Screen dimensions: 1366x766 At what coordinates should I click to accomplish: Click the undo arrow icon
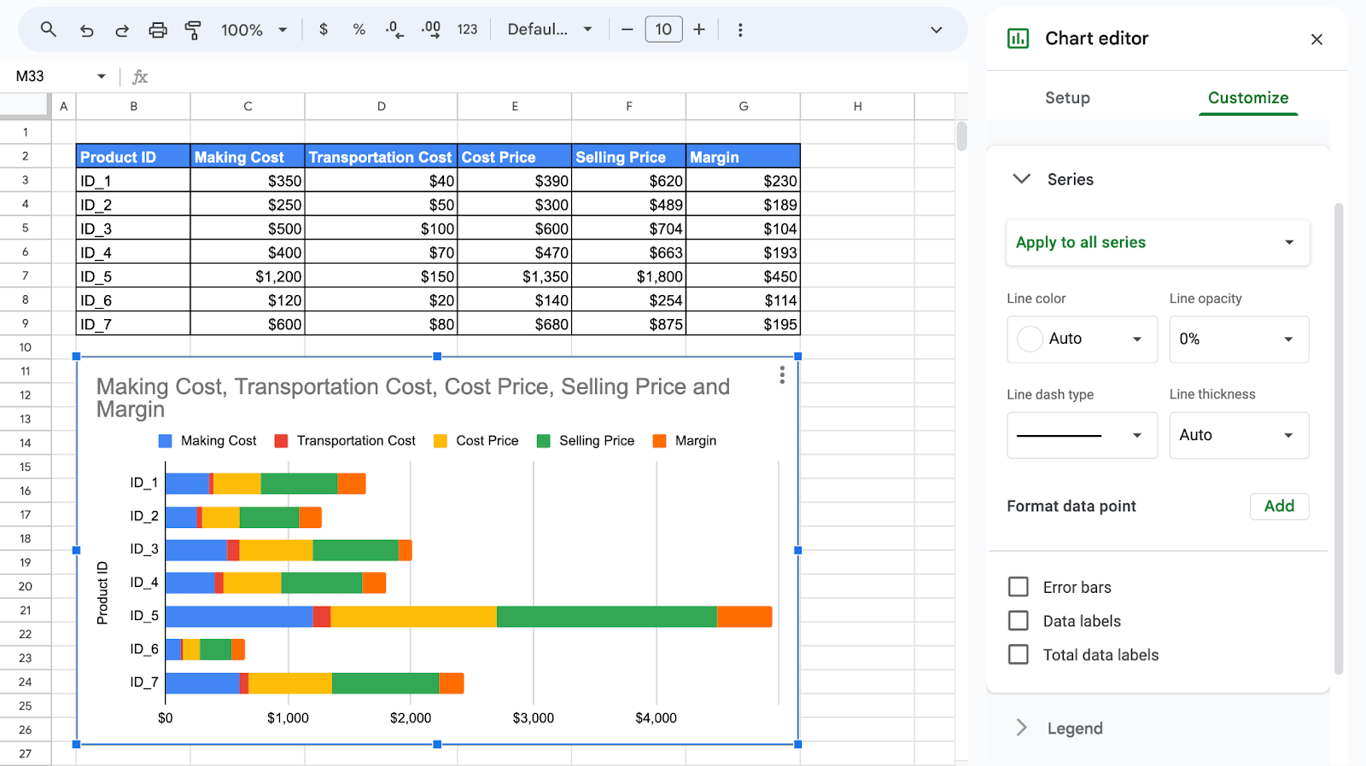coord(86,30)
